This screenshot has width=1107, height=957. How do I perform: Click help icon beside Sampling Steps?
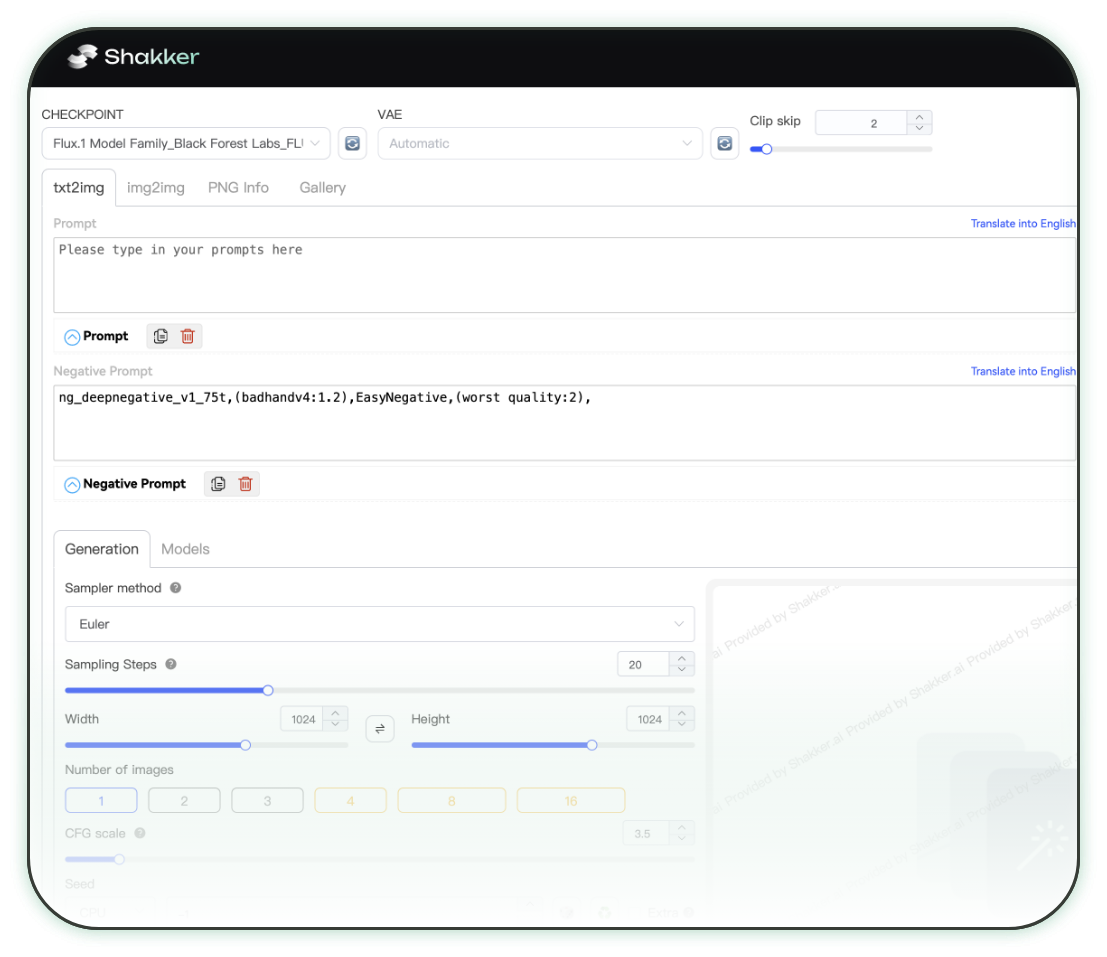tap(171, 664)
